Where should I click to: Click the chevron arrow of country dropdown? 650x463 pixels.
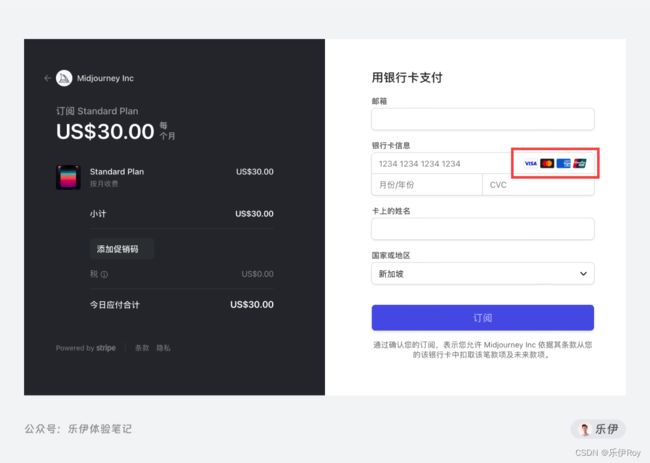pyautogui.click(x=583, y=274)
